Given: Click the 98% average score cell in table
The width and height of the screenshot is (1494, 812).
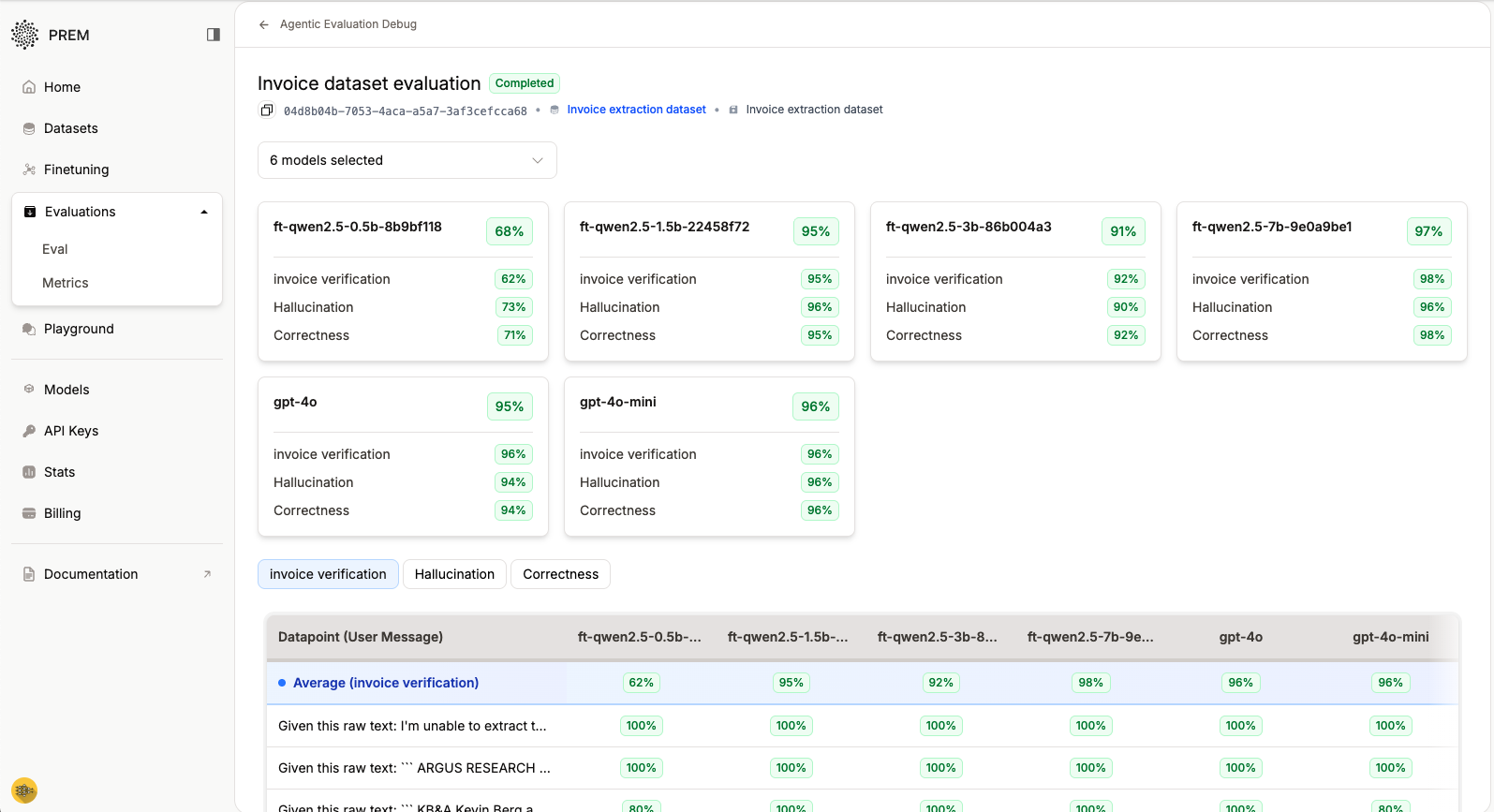Looking at the screenshot, I should coord(1091,683).
